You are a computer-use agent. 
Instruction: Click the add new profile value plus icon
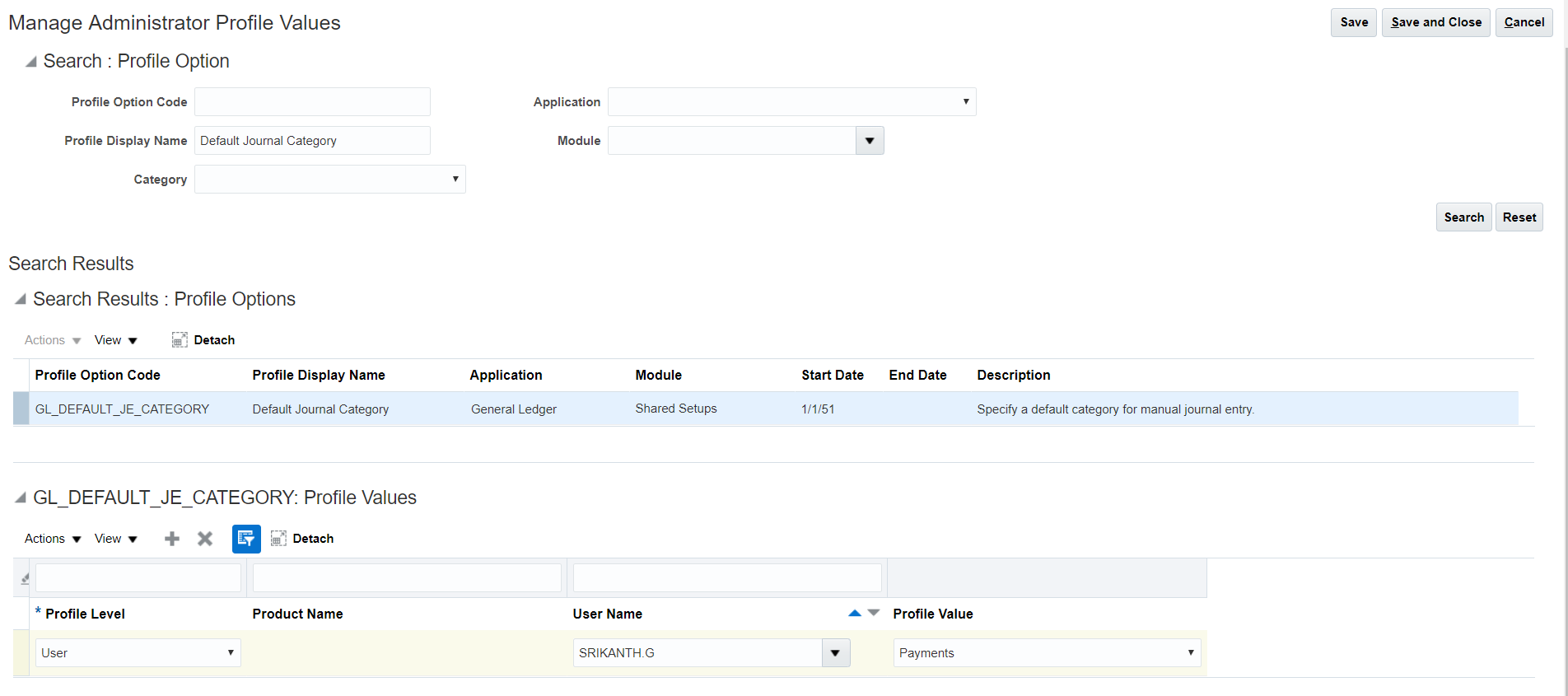coord(172,539)
